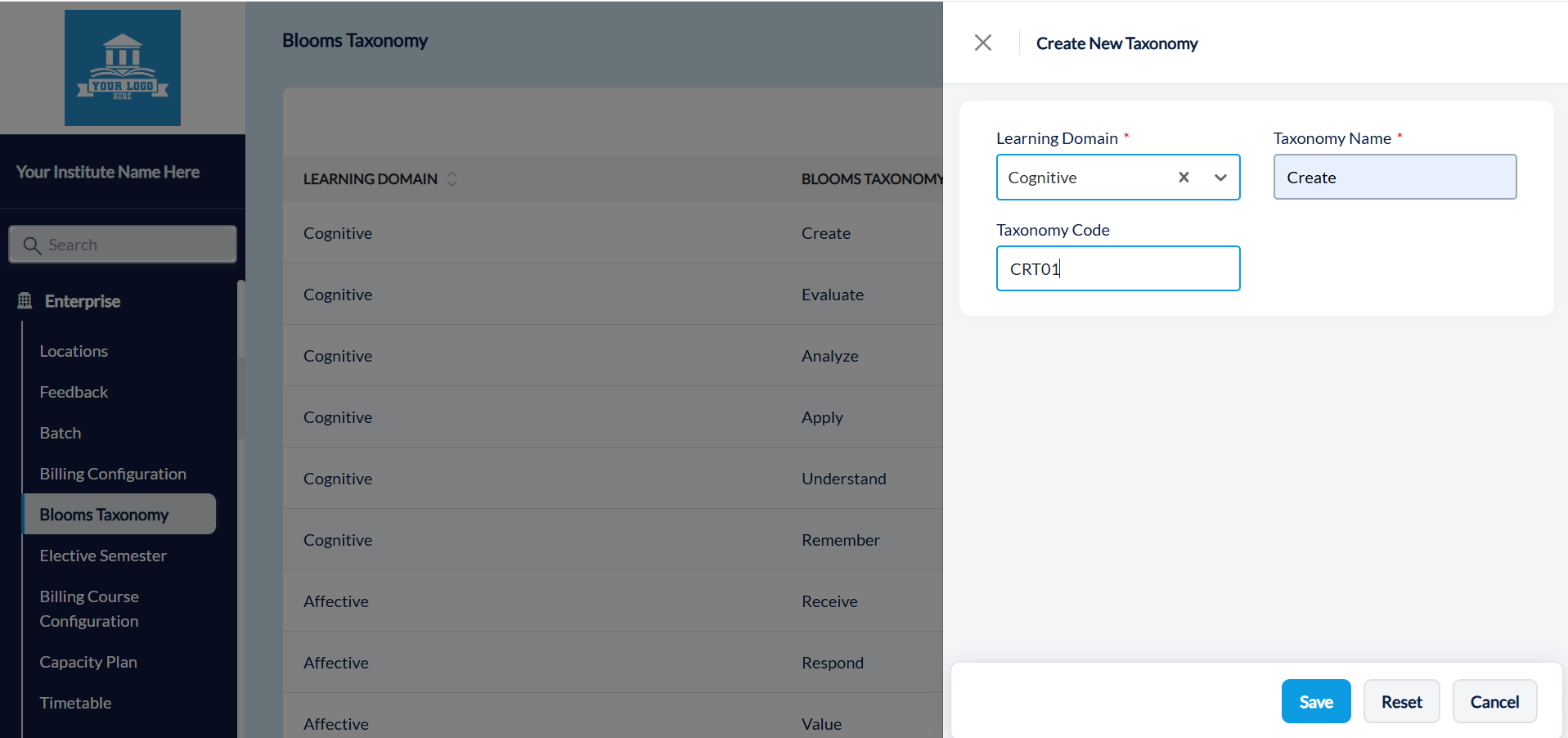Select Blooms Taxonomy in the sidebar
Screen dimensions: 1568x738
104,514
